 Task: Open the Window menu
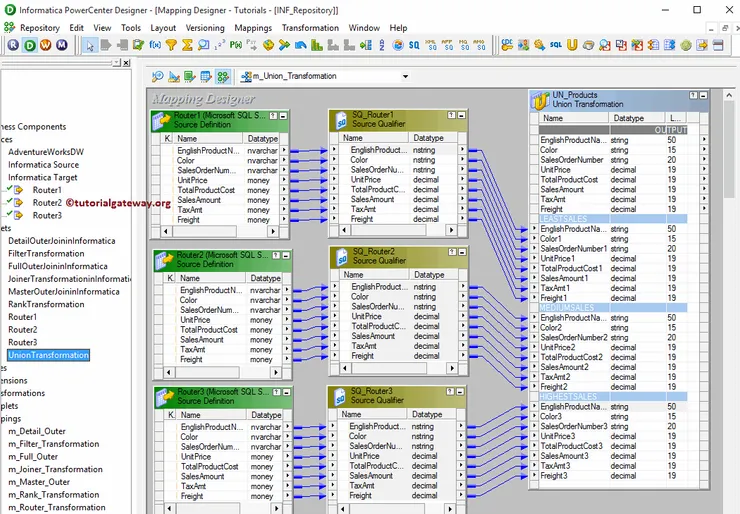[364, 28]
